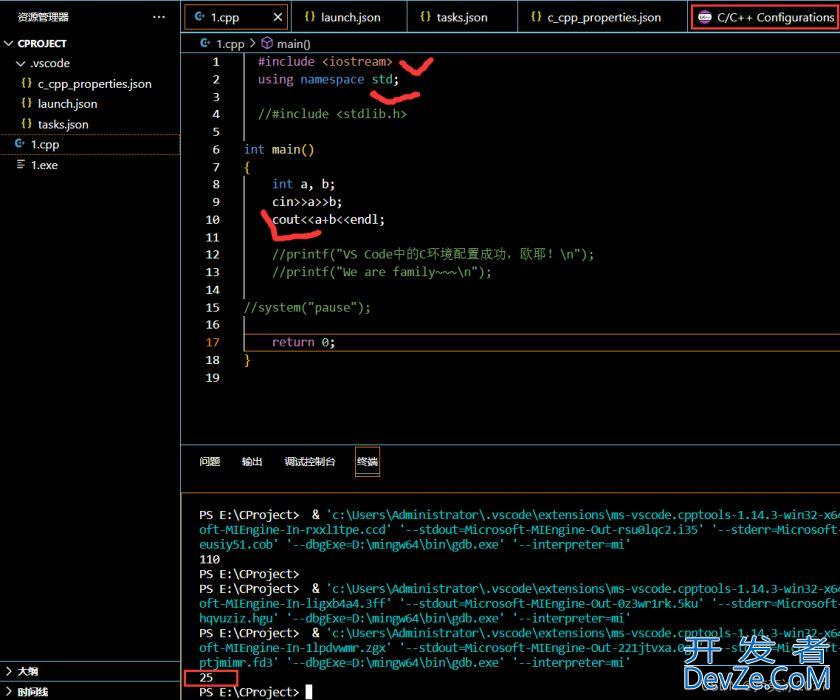Screen dimensions: 840x700
Task: Click the terminal output value 110
Action: 209,559
